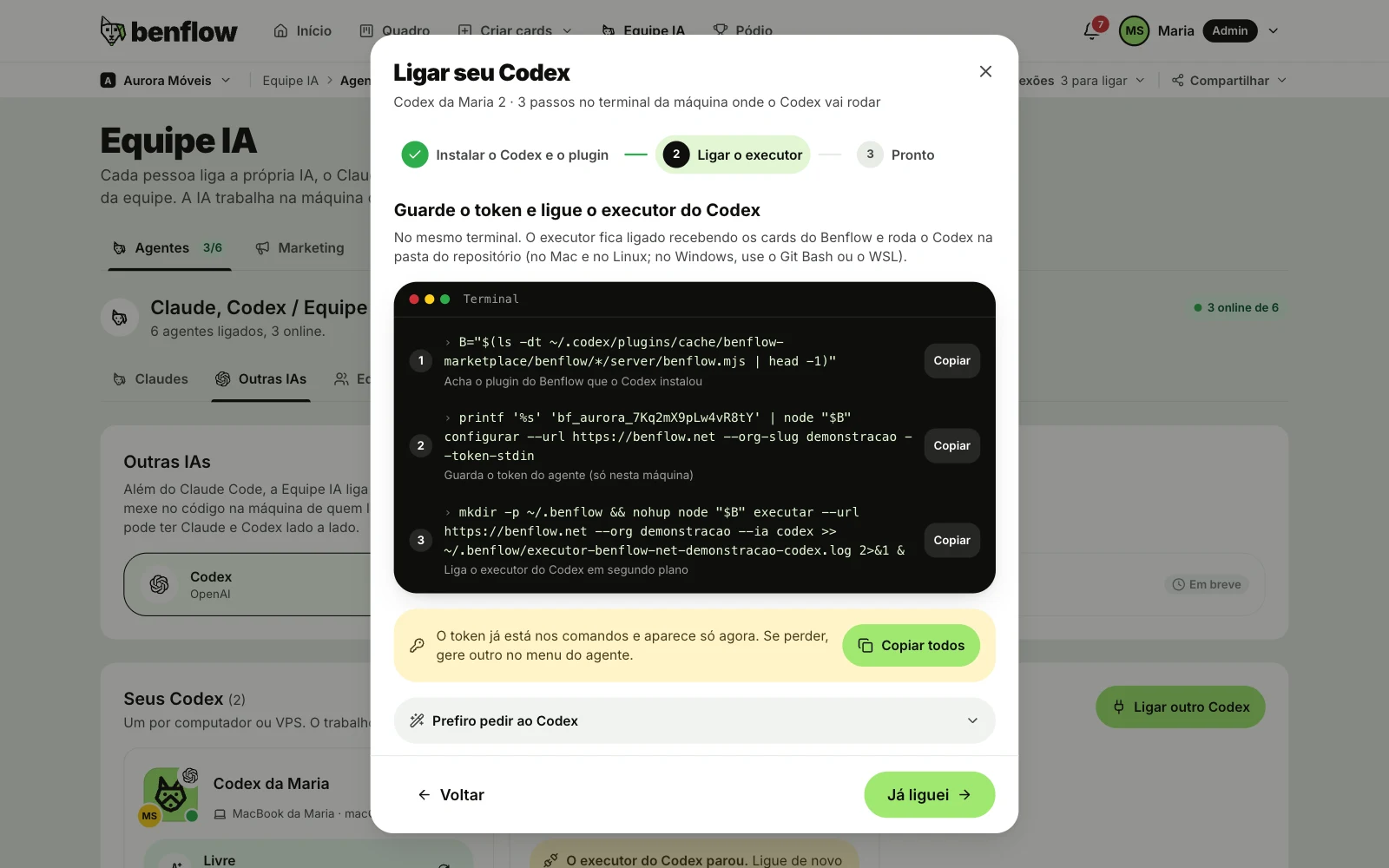Click the benflow dog logo icon
1389x868 pixels.
[x=113, y=30]
